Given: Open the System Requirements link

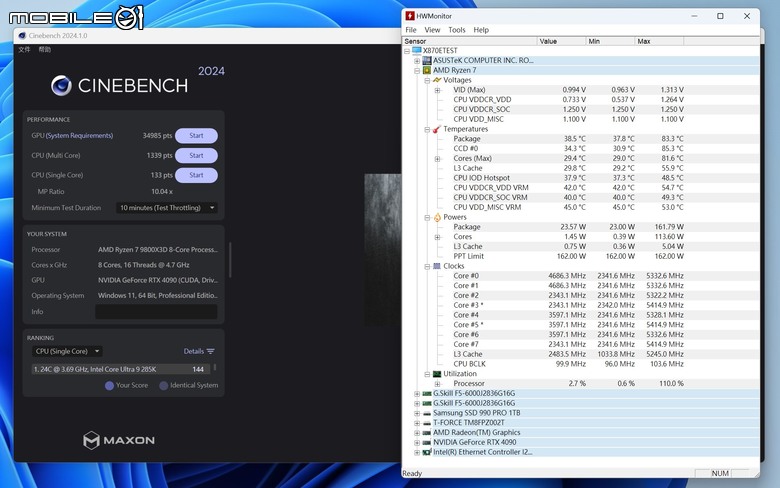Looking at the screenshot, I should pos(79,135).
